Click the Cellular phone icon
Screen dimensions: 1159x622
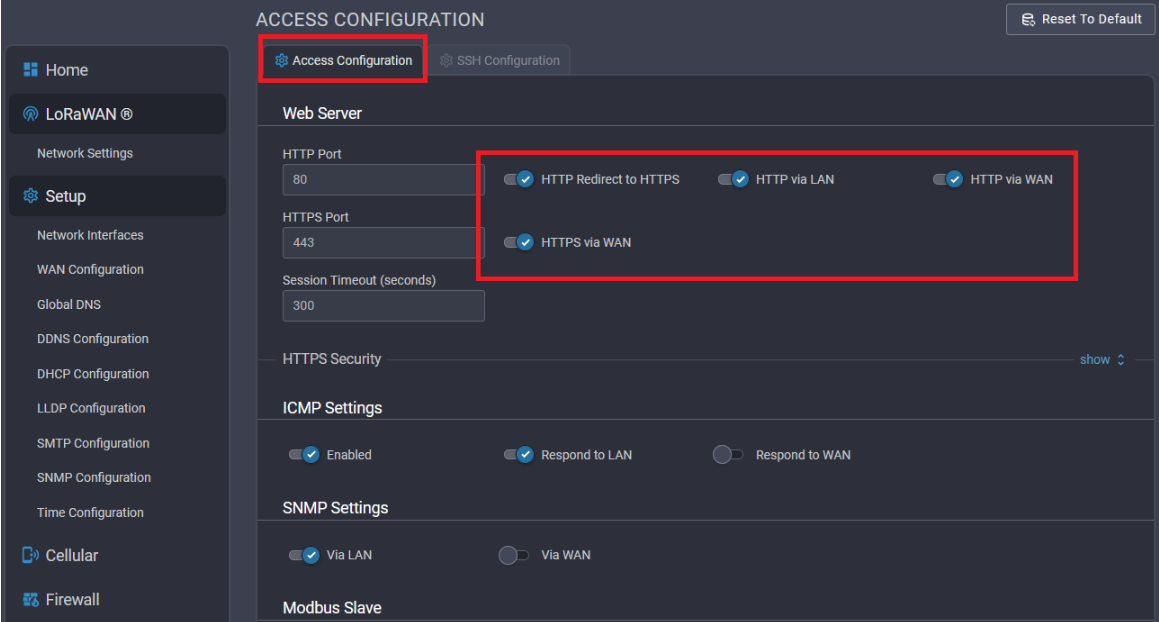[x=30, y=555]
